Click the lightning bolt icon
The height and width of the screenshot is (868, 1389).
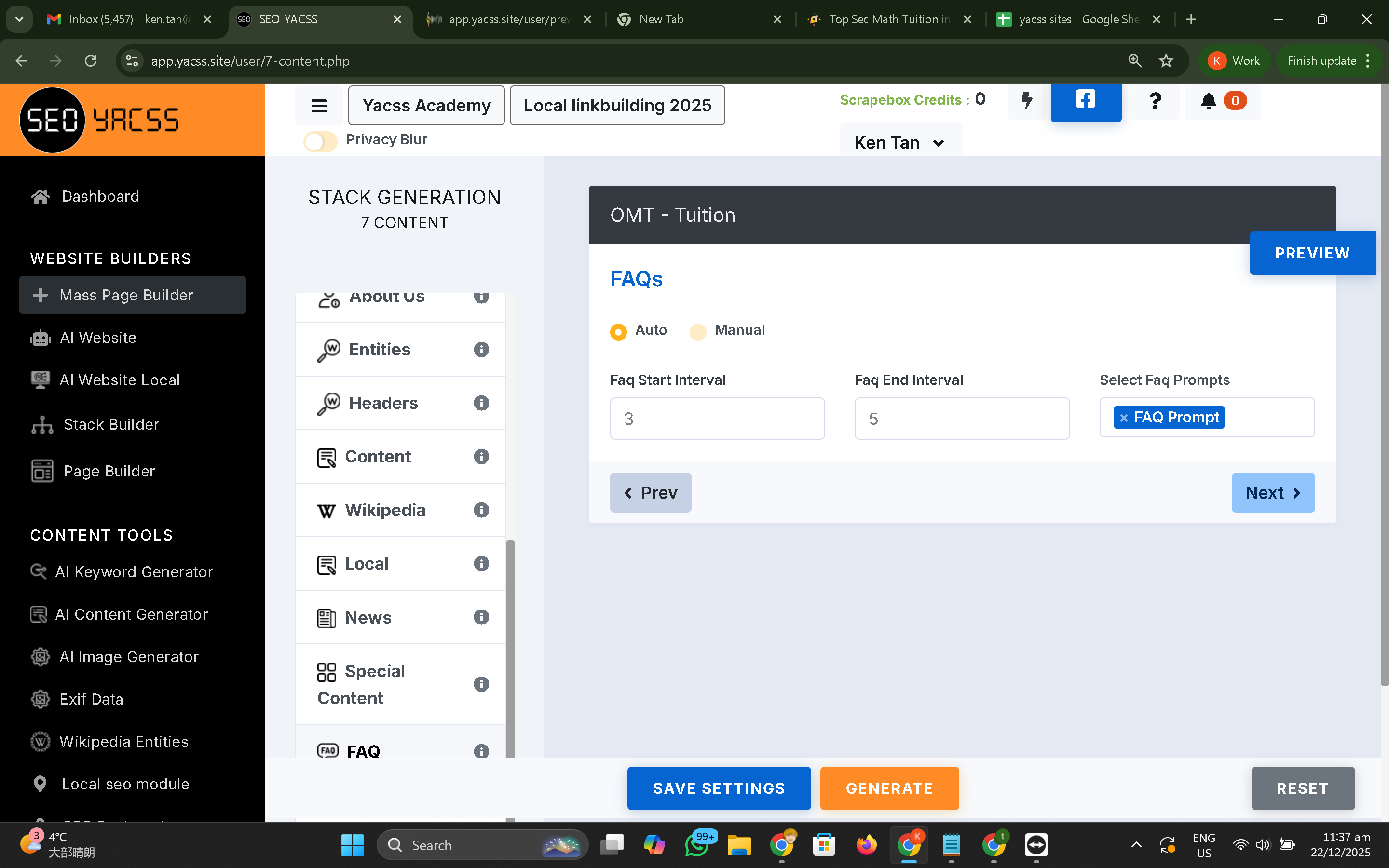pyautogui.click(x=1027, y=100)
